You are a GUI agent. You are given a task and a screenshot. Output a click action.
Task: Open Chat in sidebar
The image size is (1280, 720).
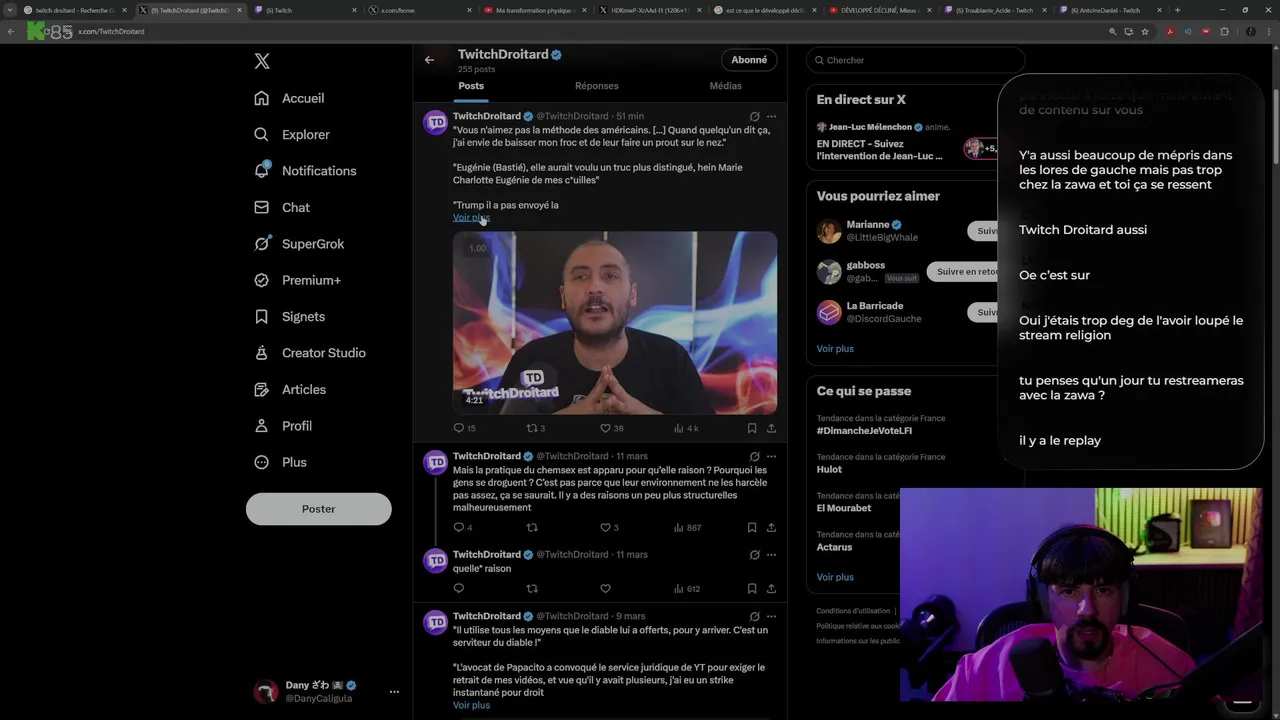pos(282,207)
